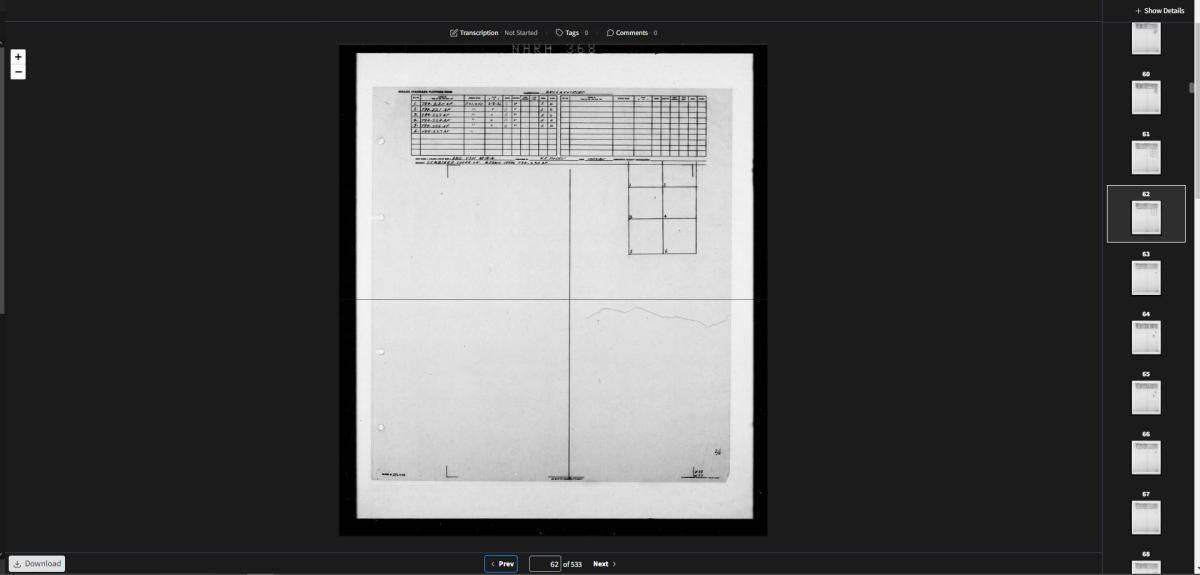Advance to the Next page
This screenshot has width=1200, height=575.
click(x=604, y=564)
